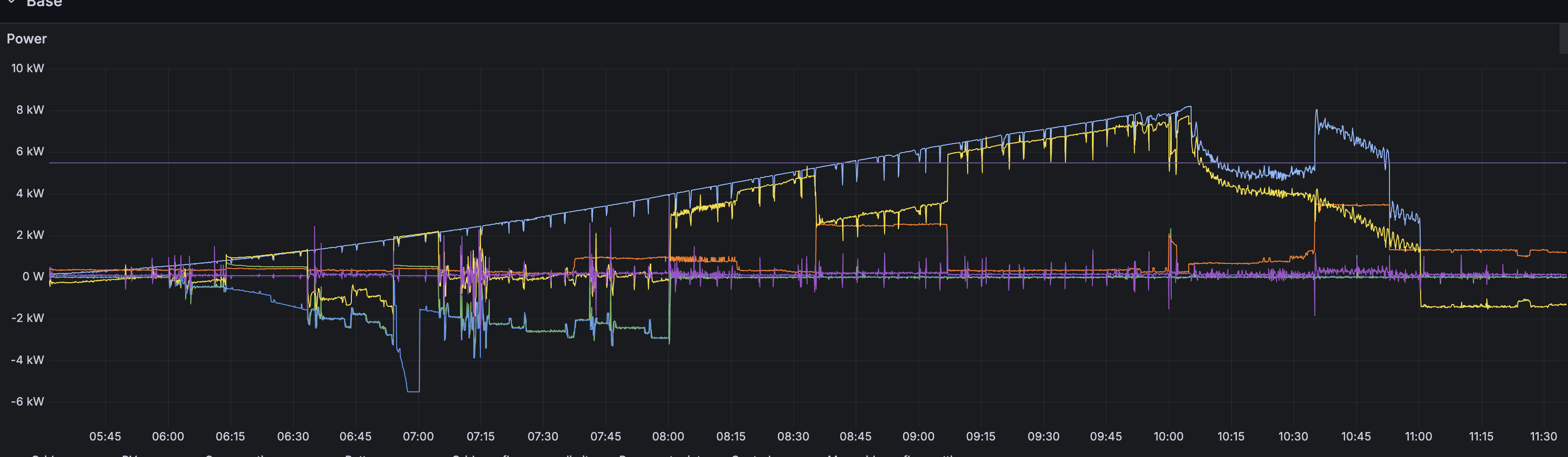Click the 11:30 time label
This screenshot has width=1568, height=457.
[1543, 436]
